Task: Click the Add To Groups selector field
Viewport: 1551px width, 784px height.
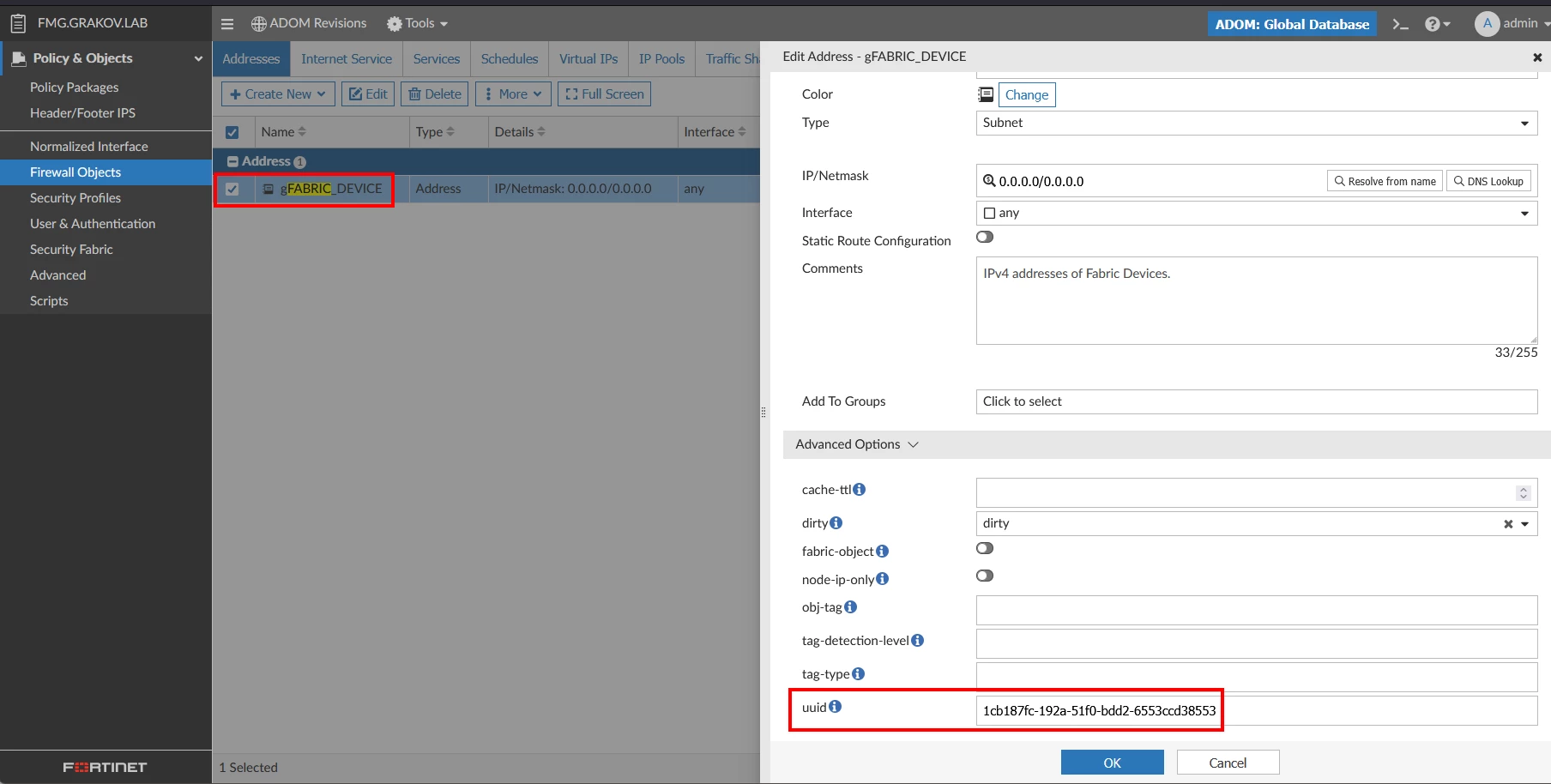Action: (1257, 401)
